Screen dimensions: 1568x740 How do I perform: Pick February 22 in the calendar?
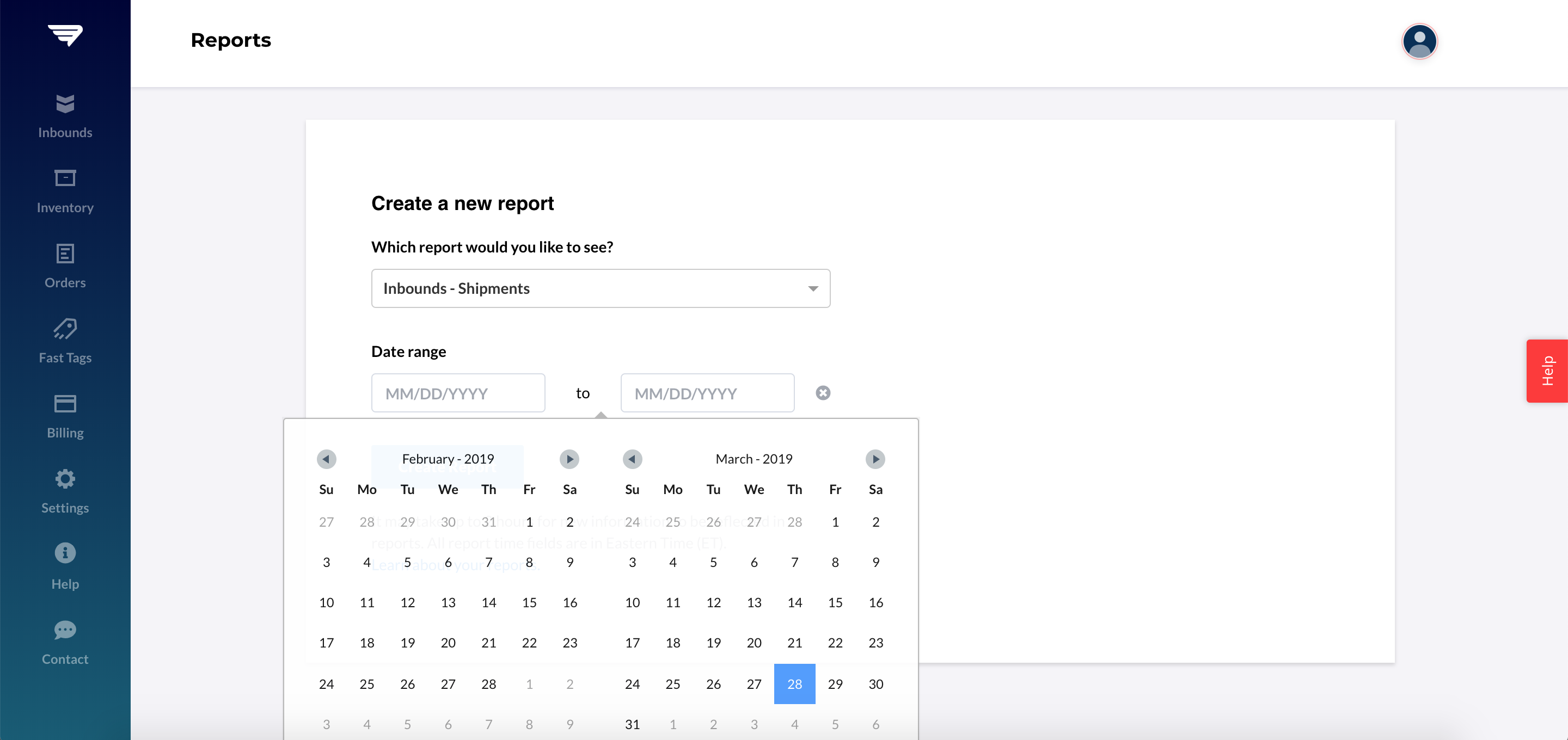(530, 643)
